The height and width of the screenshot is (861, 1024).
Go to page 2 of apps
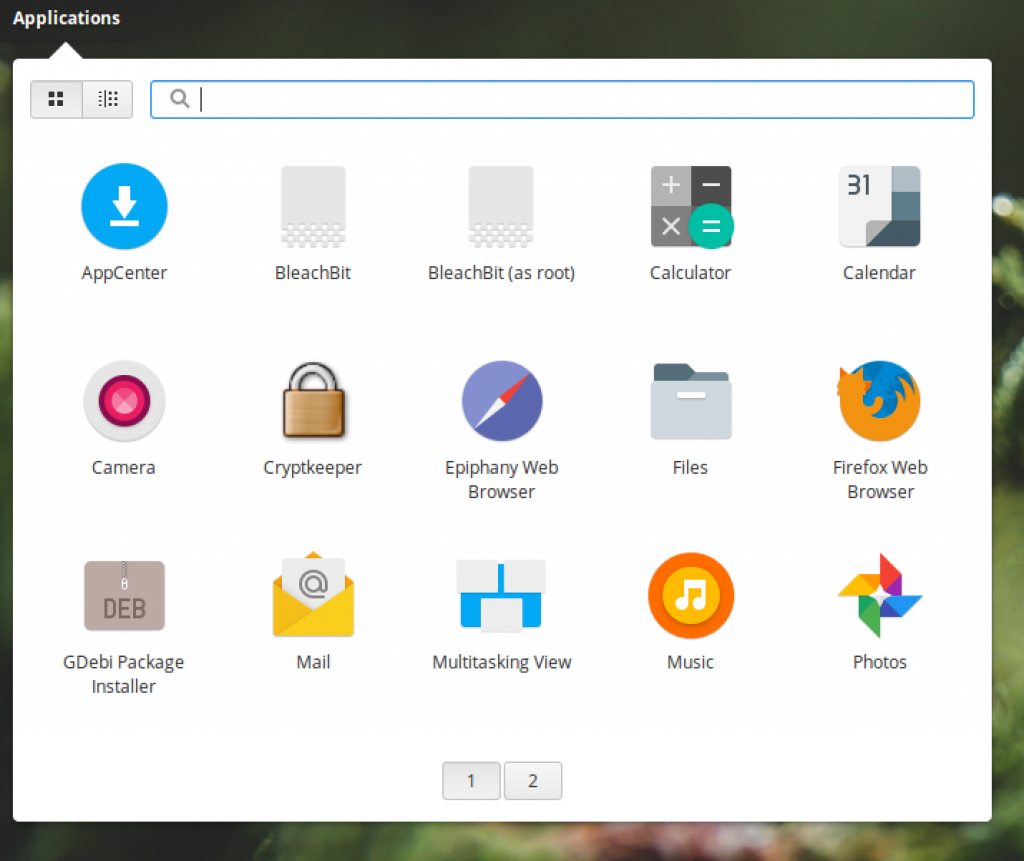pos(533,781)
